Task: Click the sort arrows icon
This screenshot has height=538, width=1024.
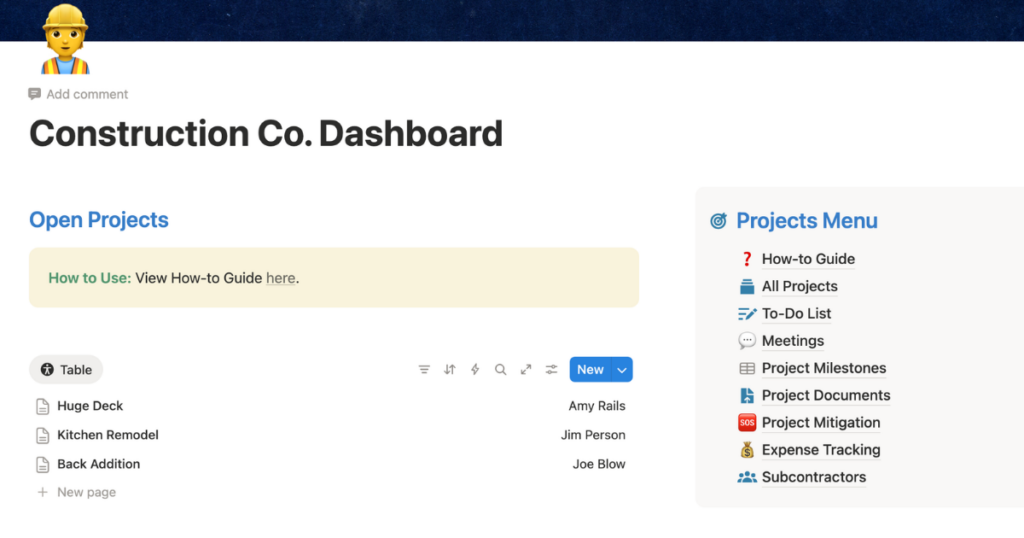Action: (x=450, y=370)
